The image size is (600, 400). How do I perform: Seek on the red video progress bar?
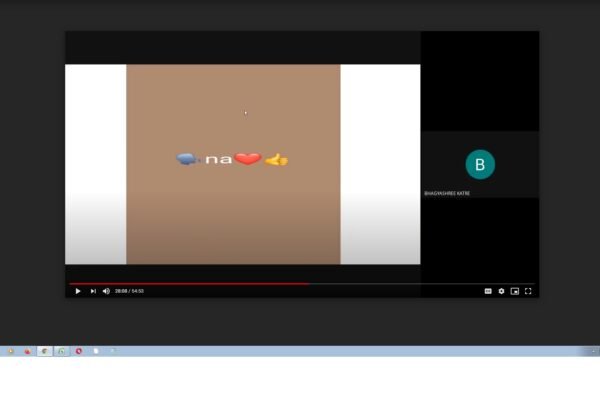pos(302,284)
